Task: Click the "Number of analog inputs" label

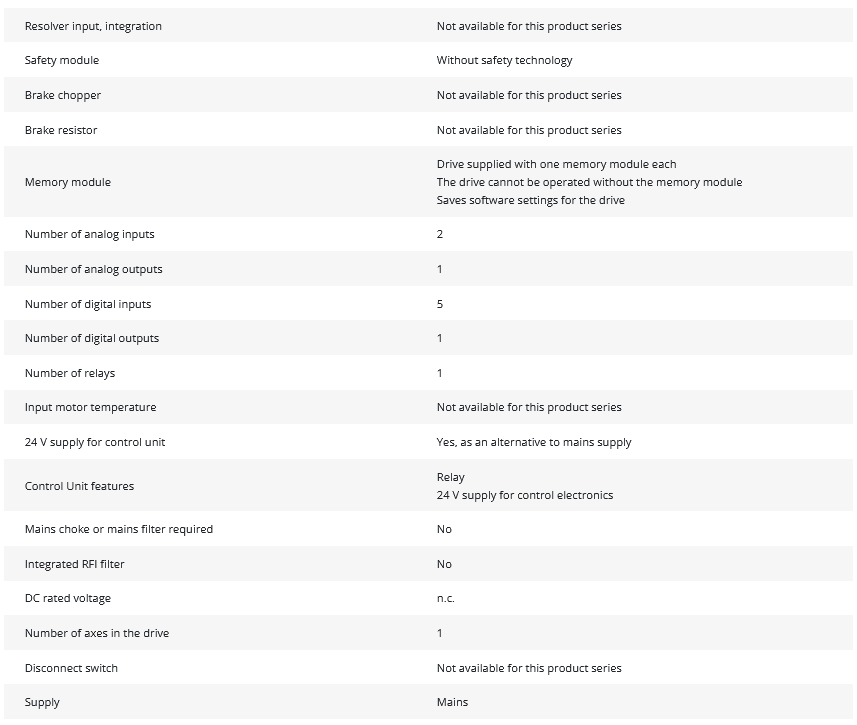Action: (90, 234)
